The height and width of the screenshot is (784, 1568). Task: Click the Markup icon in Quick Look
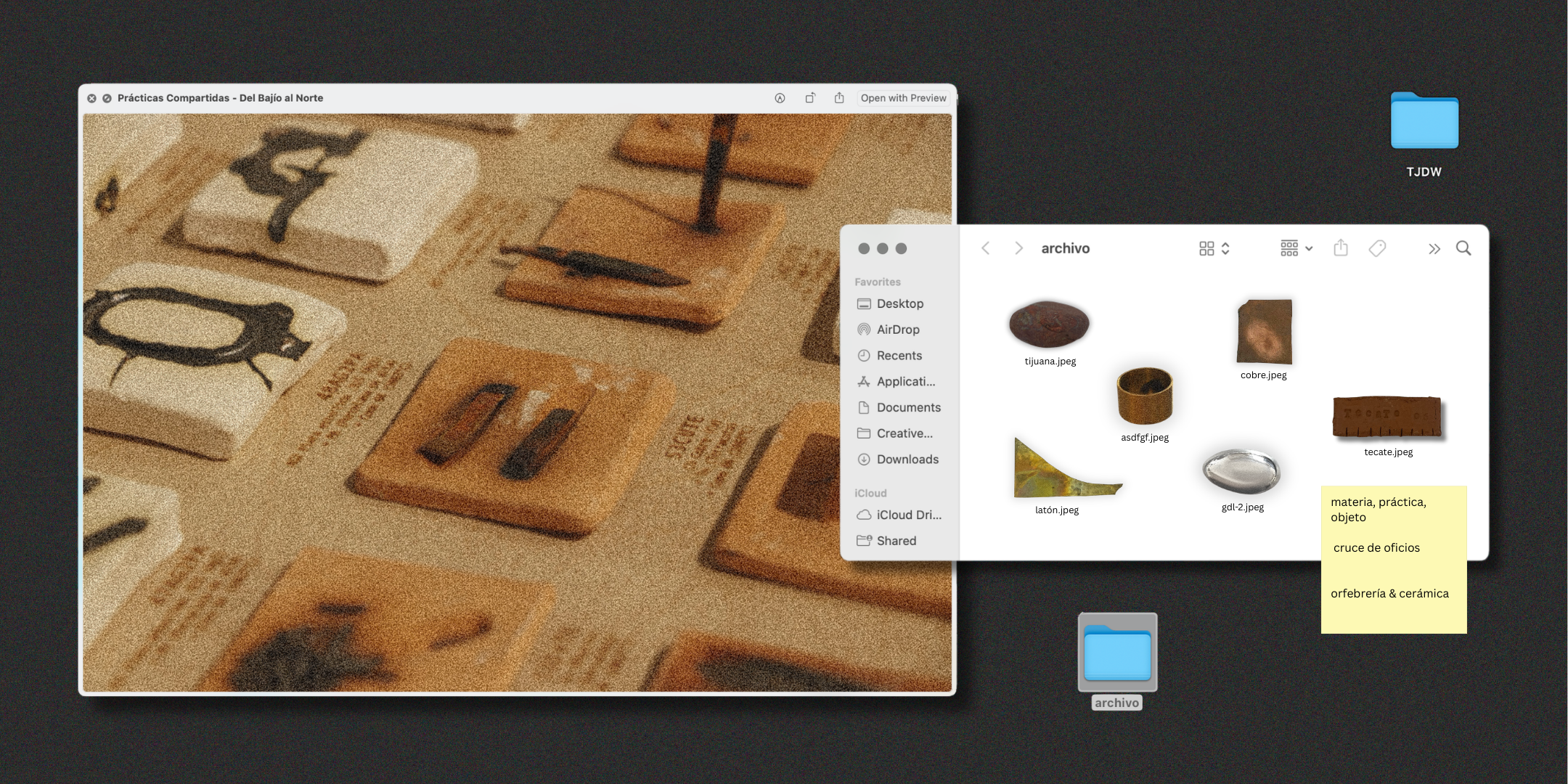pos(780,98)
